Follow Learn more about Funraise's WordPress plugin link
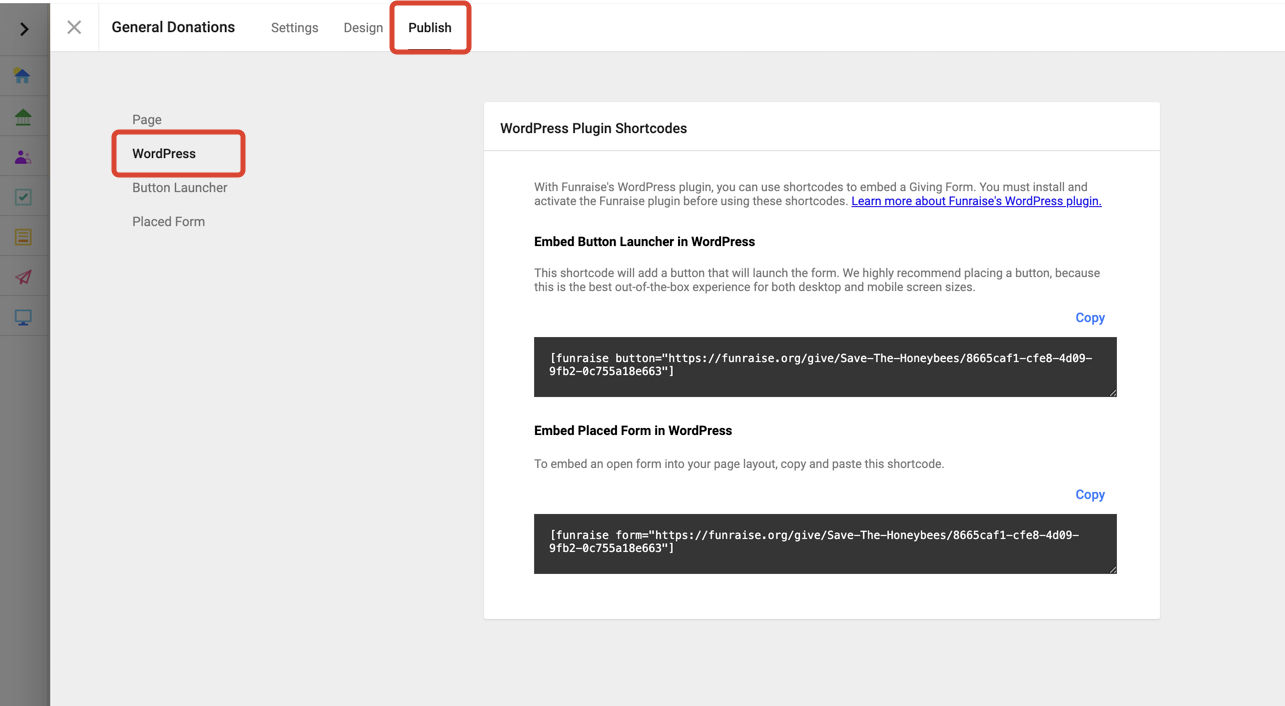 [976, 201]
